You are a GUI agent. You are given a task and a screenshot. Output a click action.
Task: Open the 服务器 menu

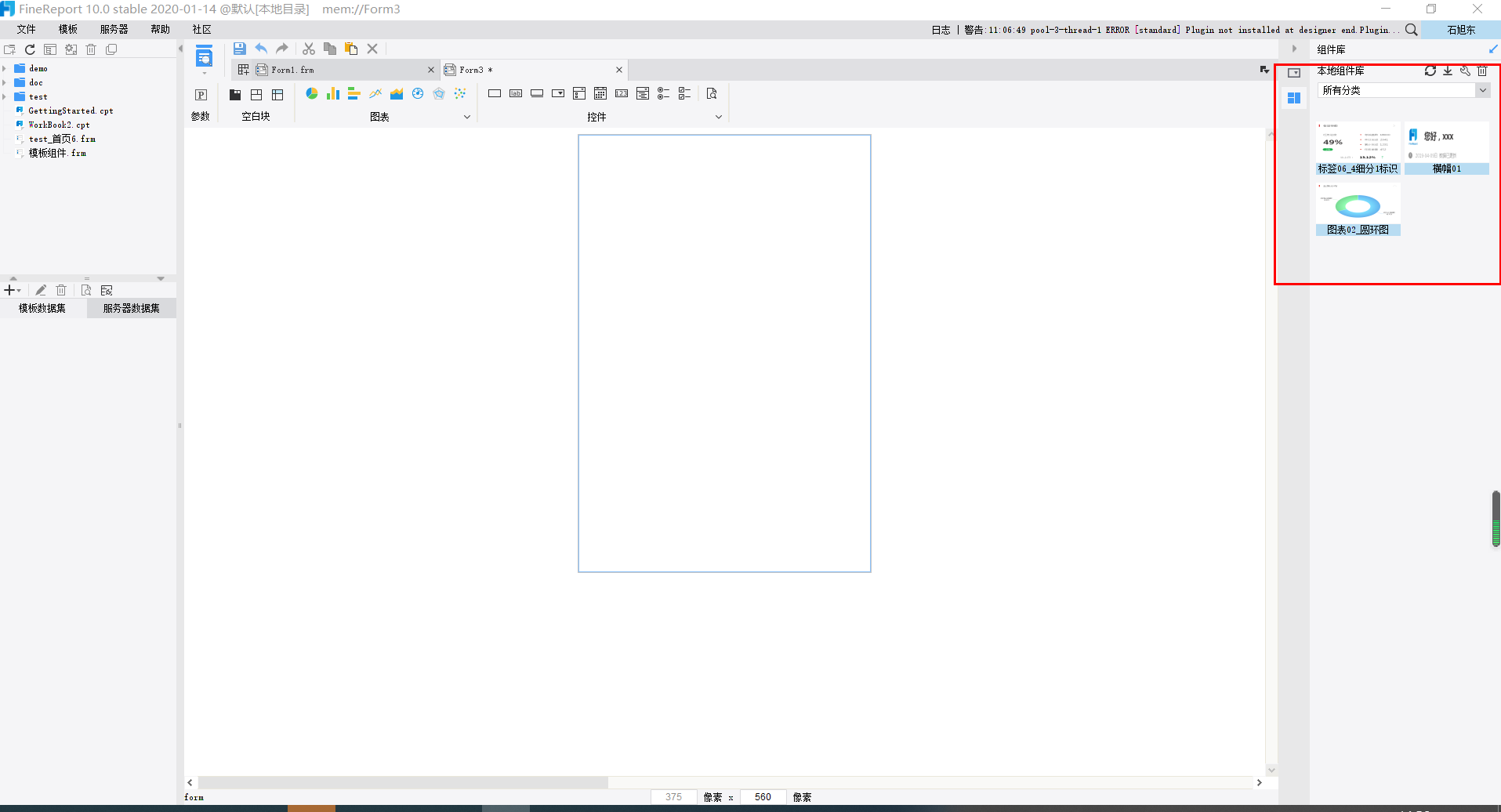(114, 30)
